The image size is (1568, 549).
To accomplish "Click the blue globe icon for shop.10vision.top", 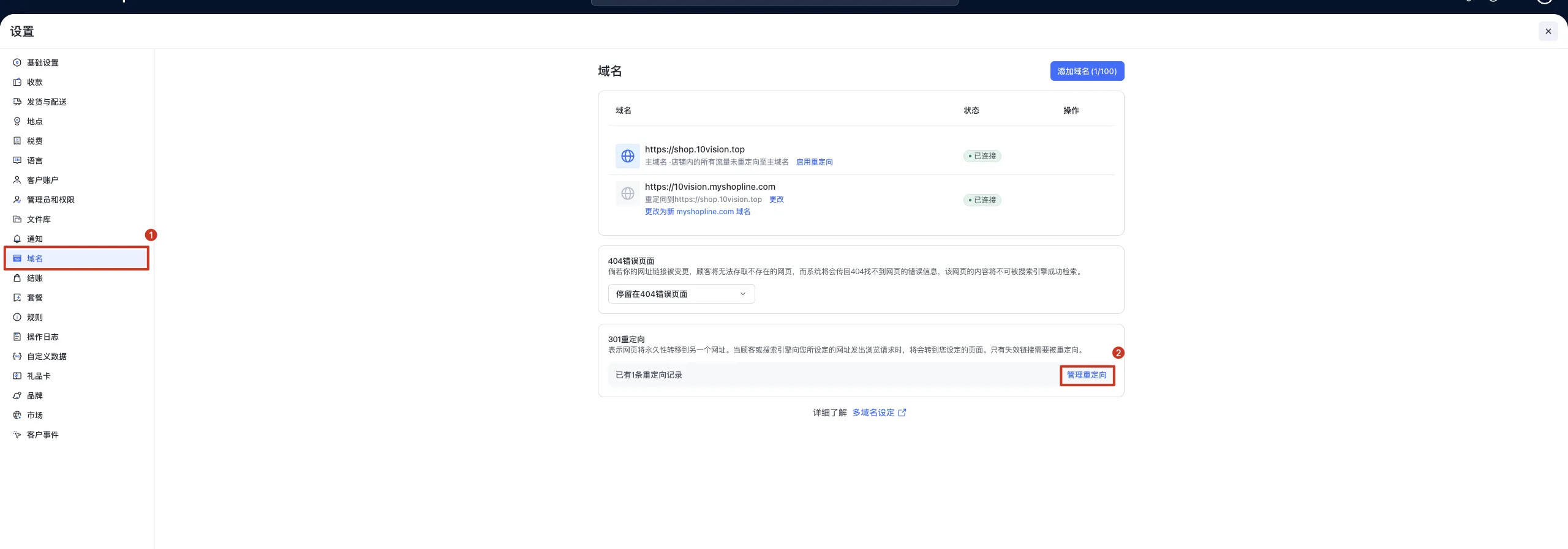I will point(627,156).
